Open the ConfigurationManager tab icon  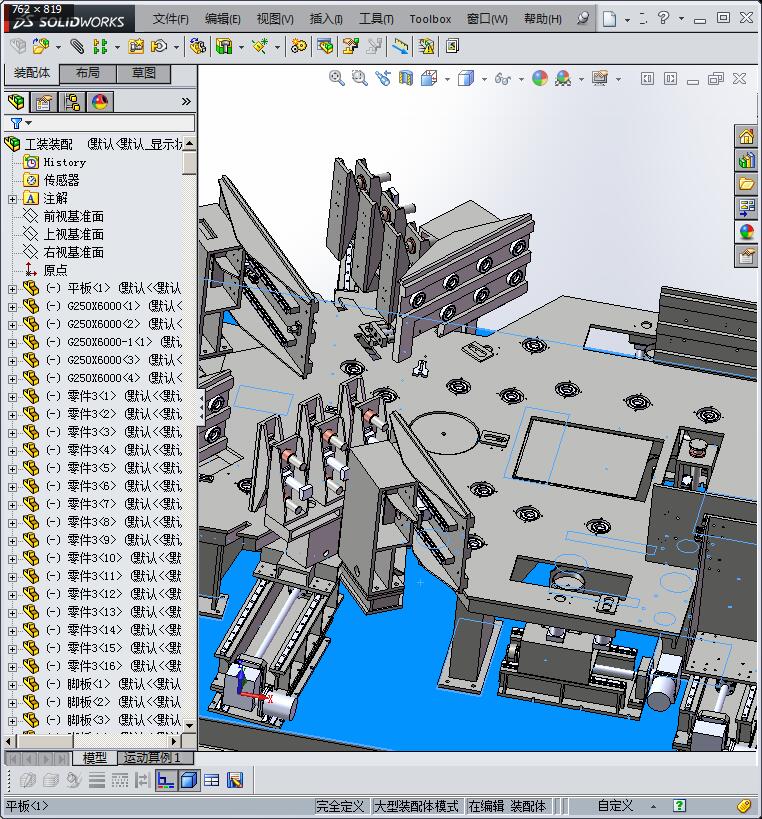(72, 101)
